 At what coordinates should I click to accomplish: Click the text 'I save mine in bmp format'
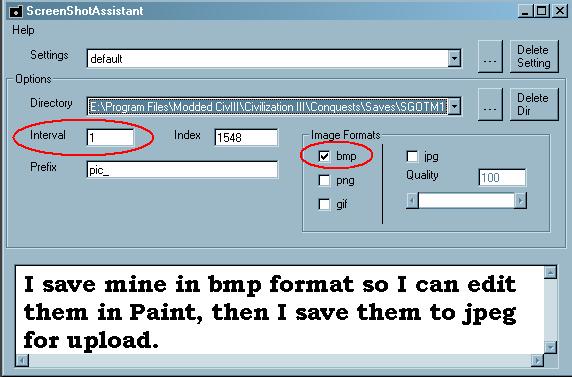188,284
